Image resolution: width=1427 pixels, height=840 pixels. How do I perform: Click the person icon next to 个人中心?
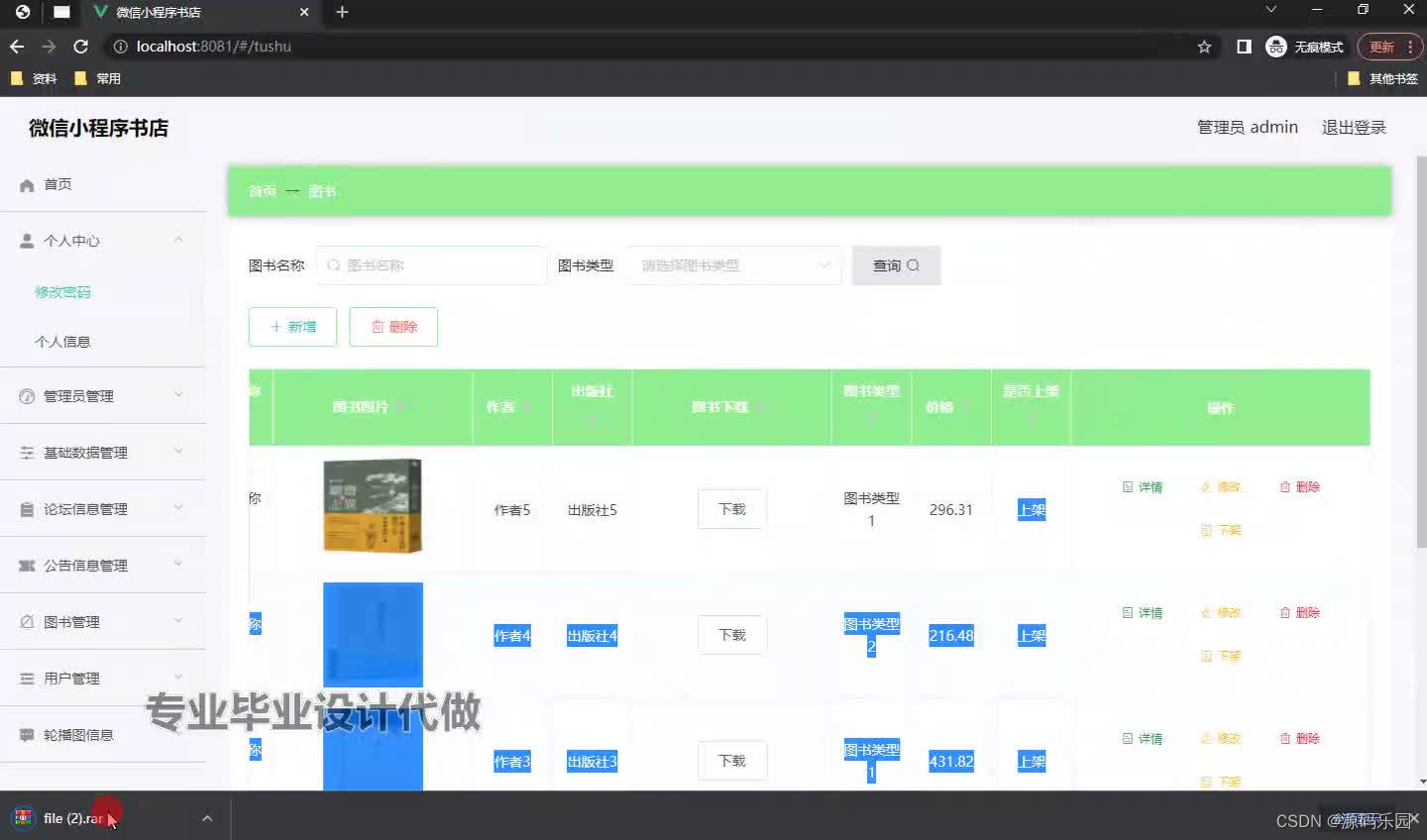pos(24,240)
